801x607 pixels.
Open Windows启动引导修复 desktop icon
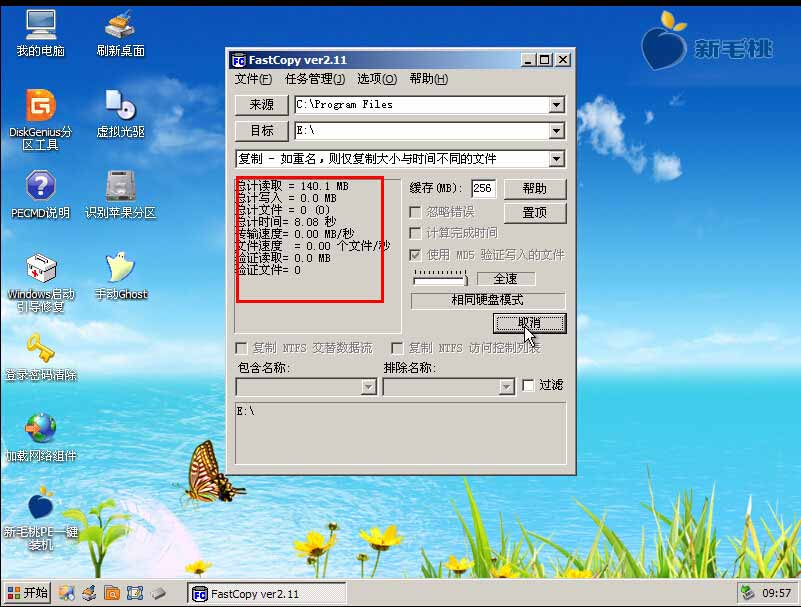(40, 282)
